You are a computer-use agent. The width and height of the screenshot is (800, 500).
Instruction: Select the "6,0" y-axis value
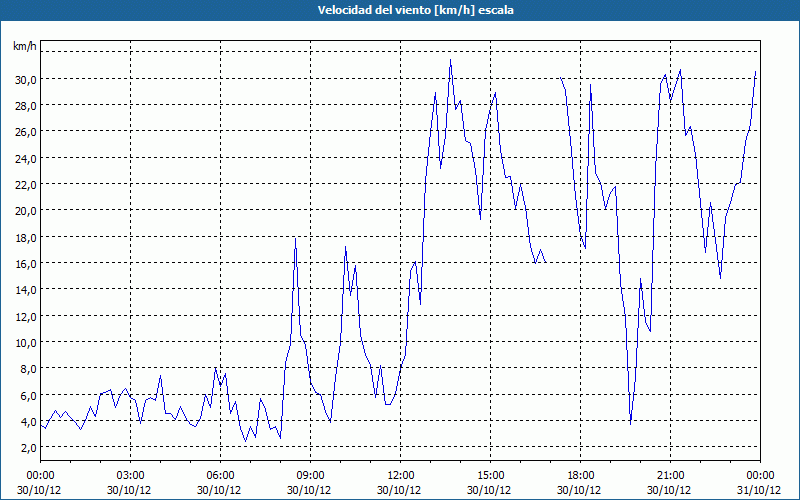click(27, 395)
